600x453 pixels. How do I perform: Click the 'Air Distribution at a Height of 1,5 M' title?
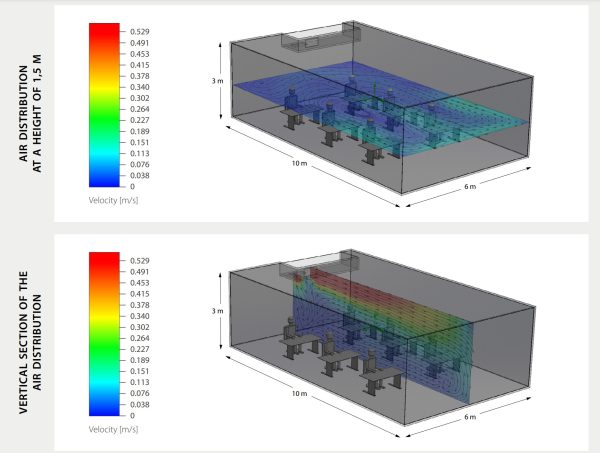[x=30, y=114]
